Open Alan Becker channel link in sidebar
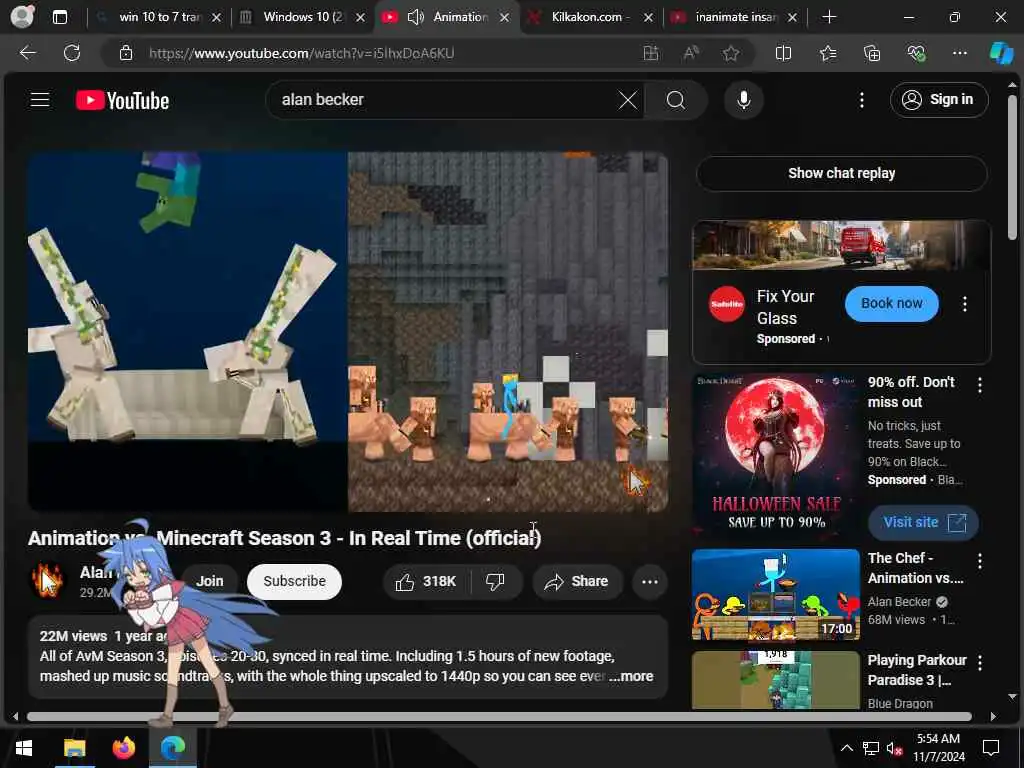This screenshot has height=768, width=1024. (899, 602)
